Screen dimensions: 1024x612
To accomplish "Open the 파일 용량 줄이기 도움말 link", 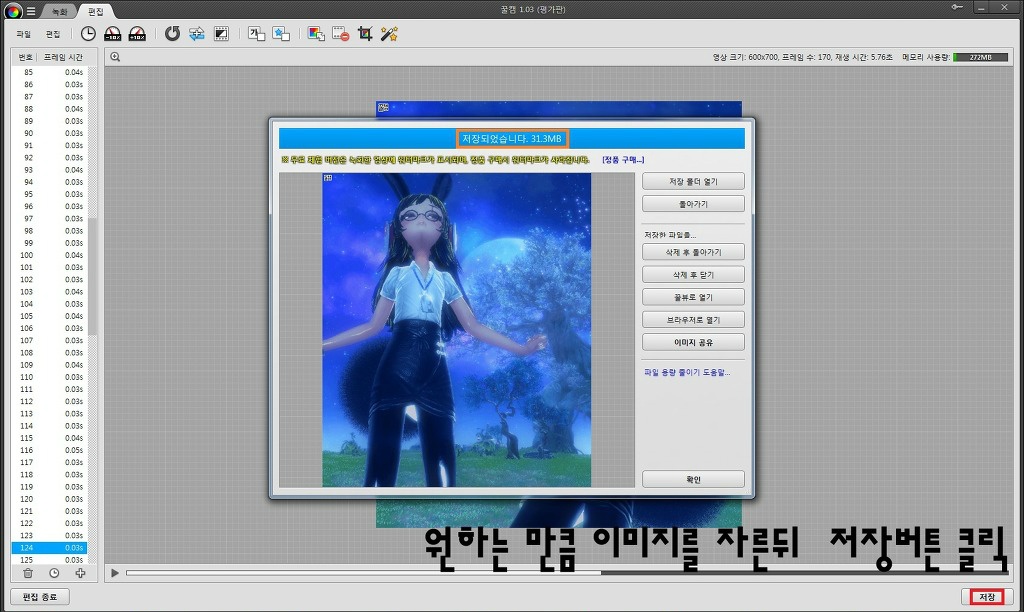I will click(x=687, y=372).
